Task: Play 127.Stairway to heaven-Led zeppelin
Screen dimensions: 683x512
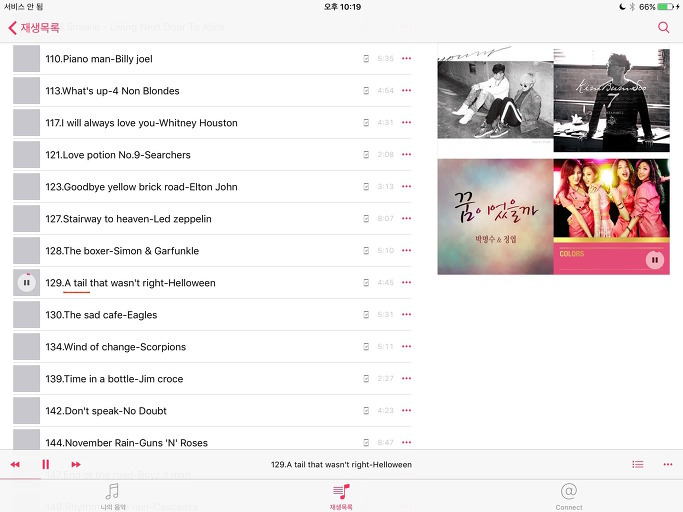Action: (x=128, y=219)
